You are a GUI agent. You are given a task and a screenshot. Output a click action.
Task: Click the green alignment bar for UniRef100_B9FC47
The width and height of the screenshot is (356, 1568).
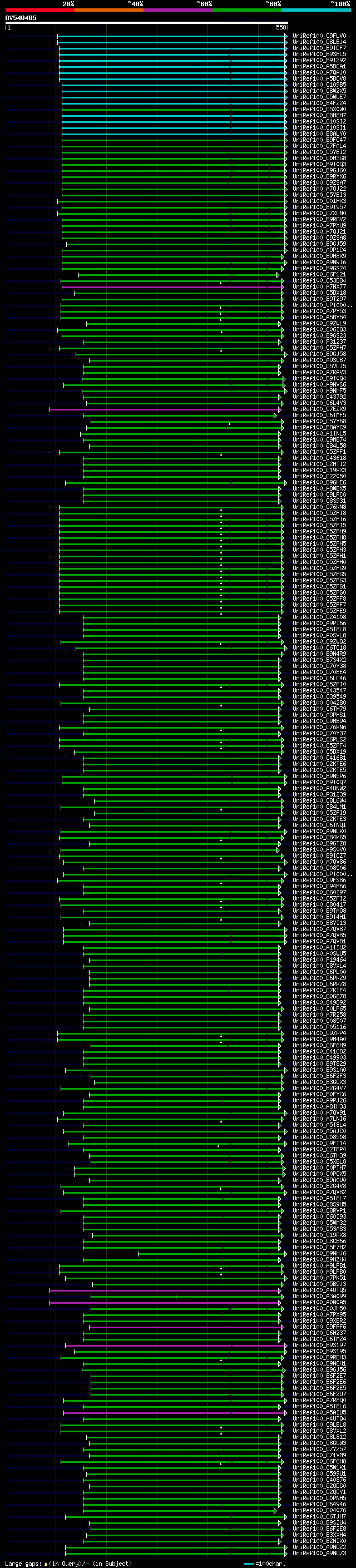coord(174,140)
